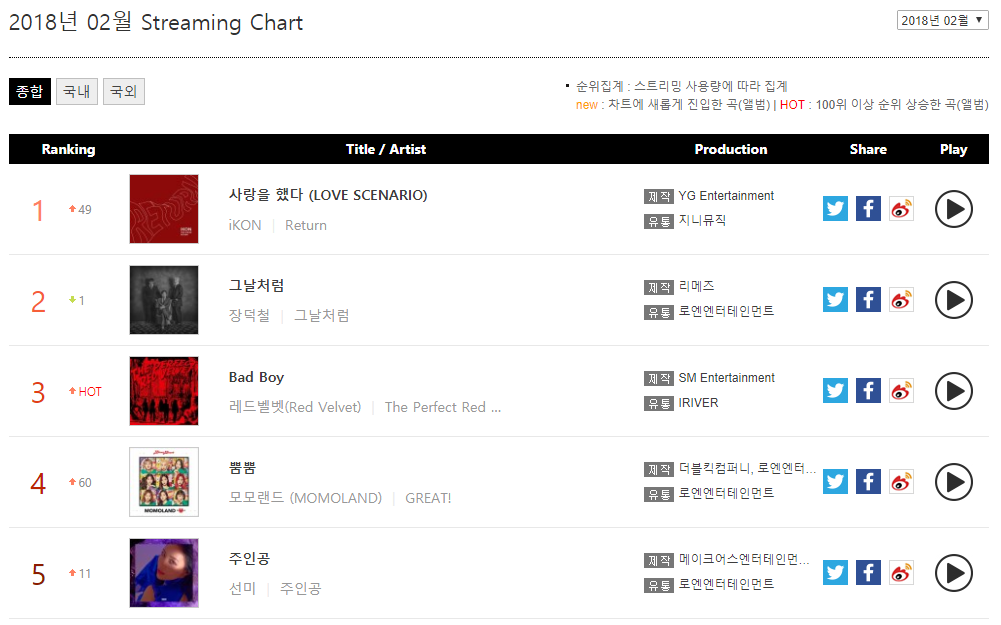The width and height of the screenshot is (1001, 625).
Task: Share 주인공 on Weibo
Action: (x=901, y=573)
